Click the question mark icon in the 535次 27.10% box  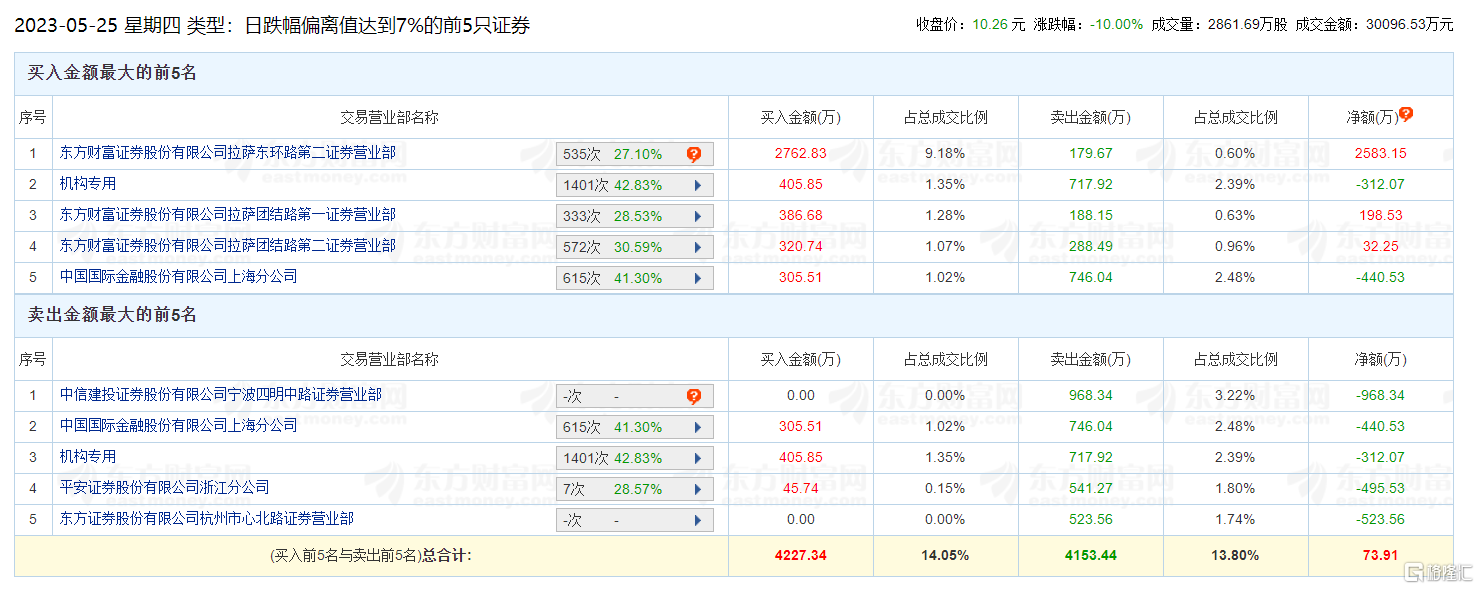tap(694, 154)
